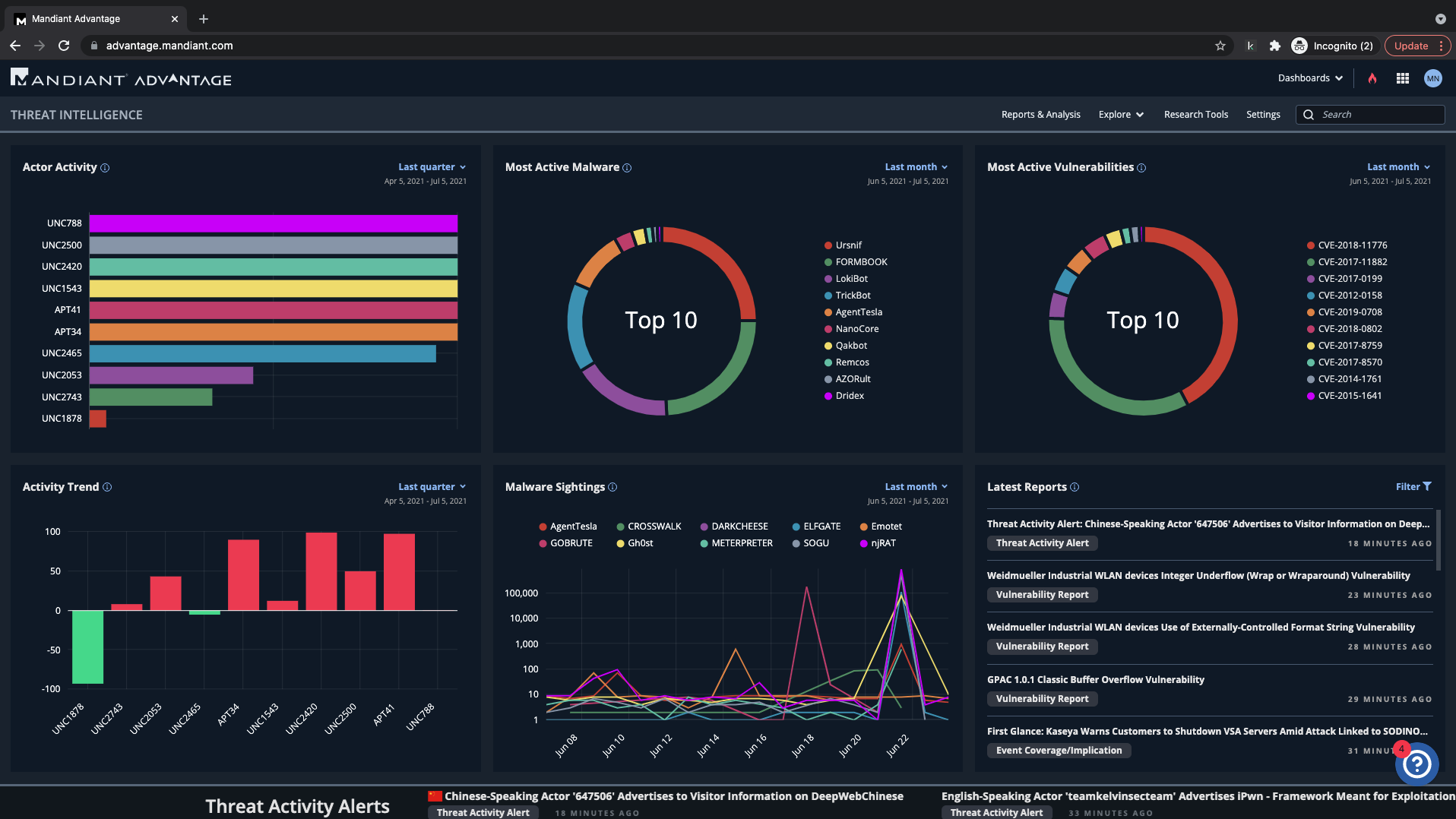Click the magenta UNC788 bar

point(273,223)
